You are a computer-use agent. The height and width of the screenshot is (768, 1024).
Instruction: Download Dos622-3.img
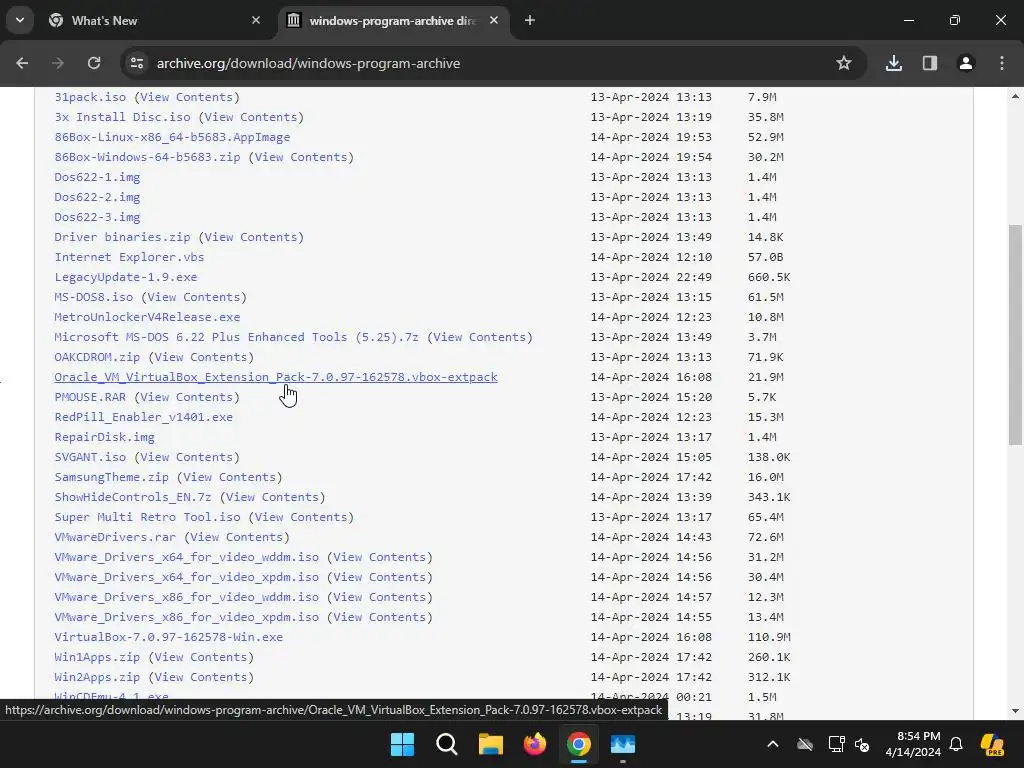pyautogui.click(x=97, y=217)
